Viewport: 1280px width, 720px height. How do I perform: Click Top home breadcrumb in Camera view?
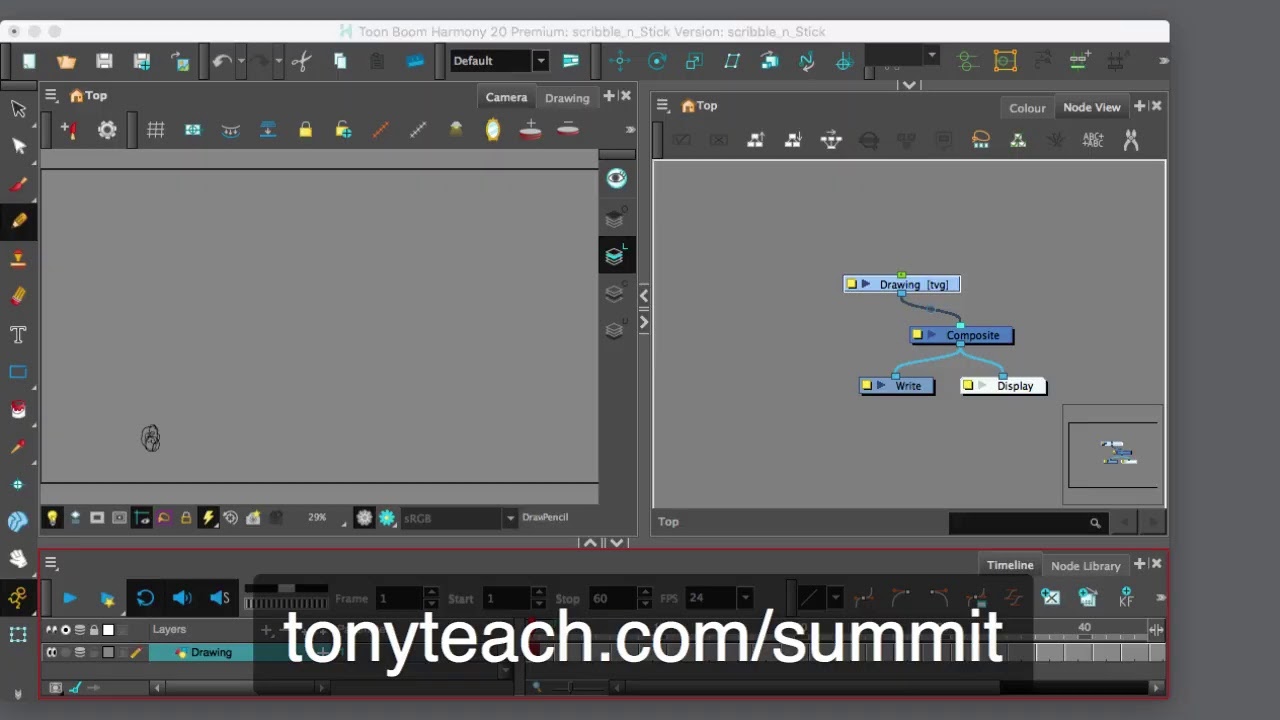88,96
